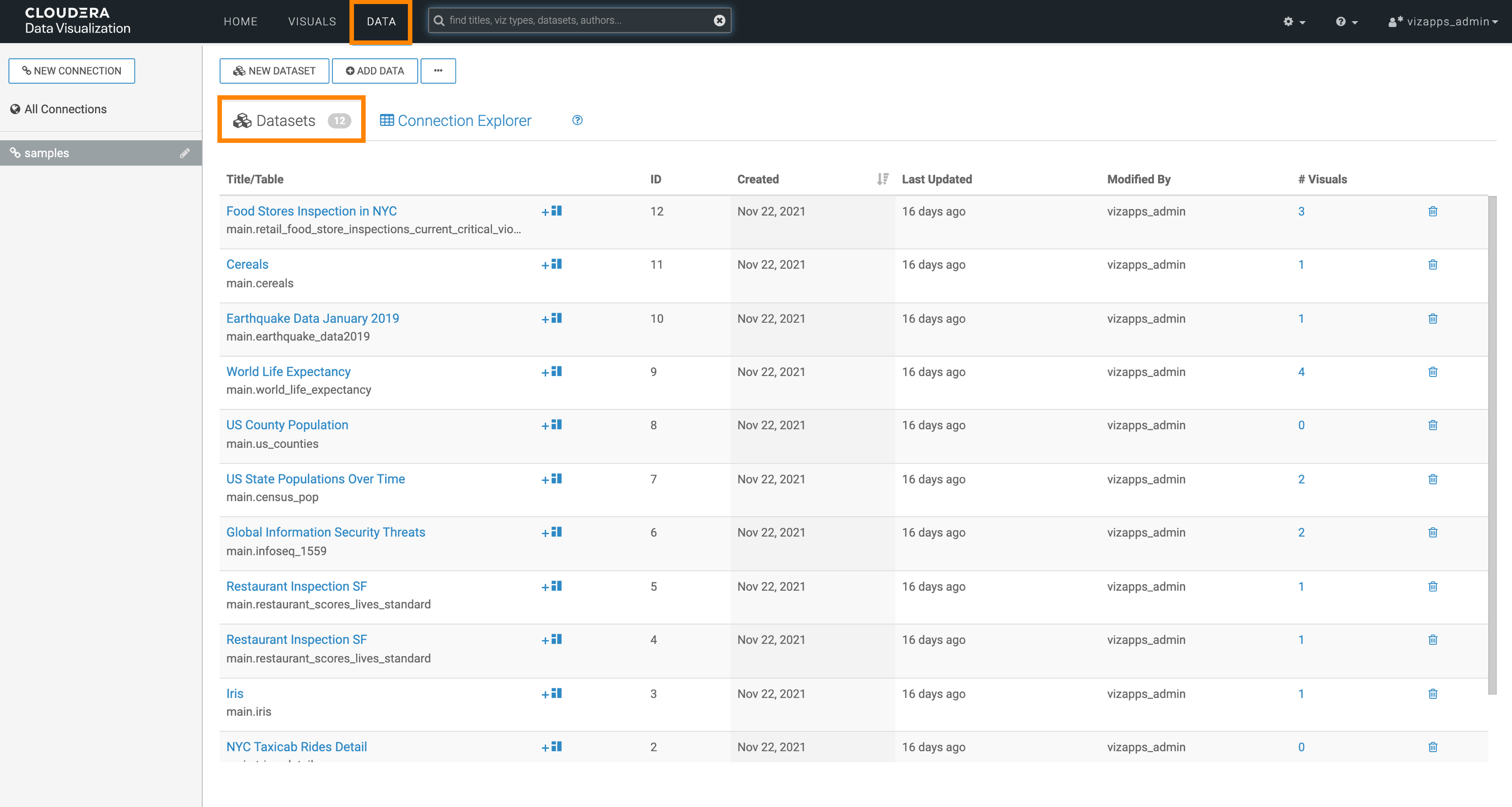Click new visual icon for Cereals dataset
Screen dimensions: 1512x807
552,264
